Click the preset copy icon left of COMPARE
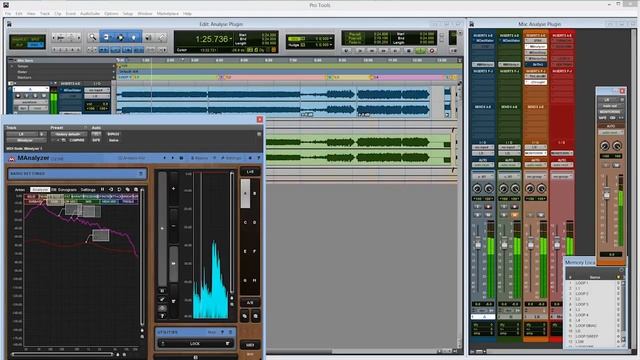The height and width of the screenshot is (360, 640). [64, 140]
